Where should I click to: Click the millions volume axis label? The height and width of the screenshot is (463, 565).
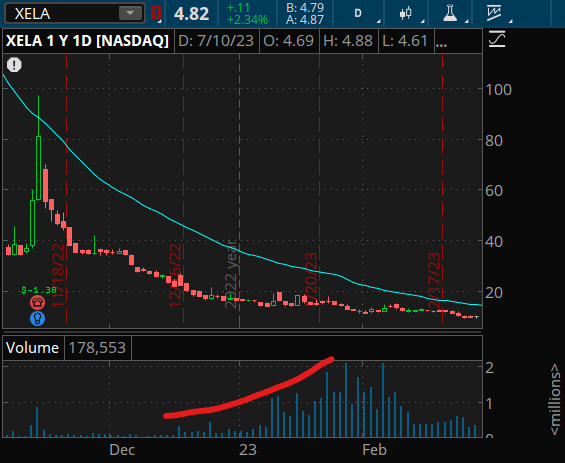pos(555,399)
